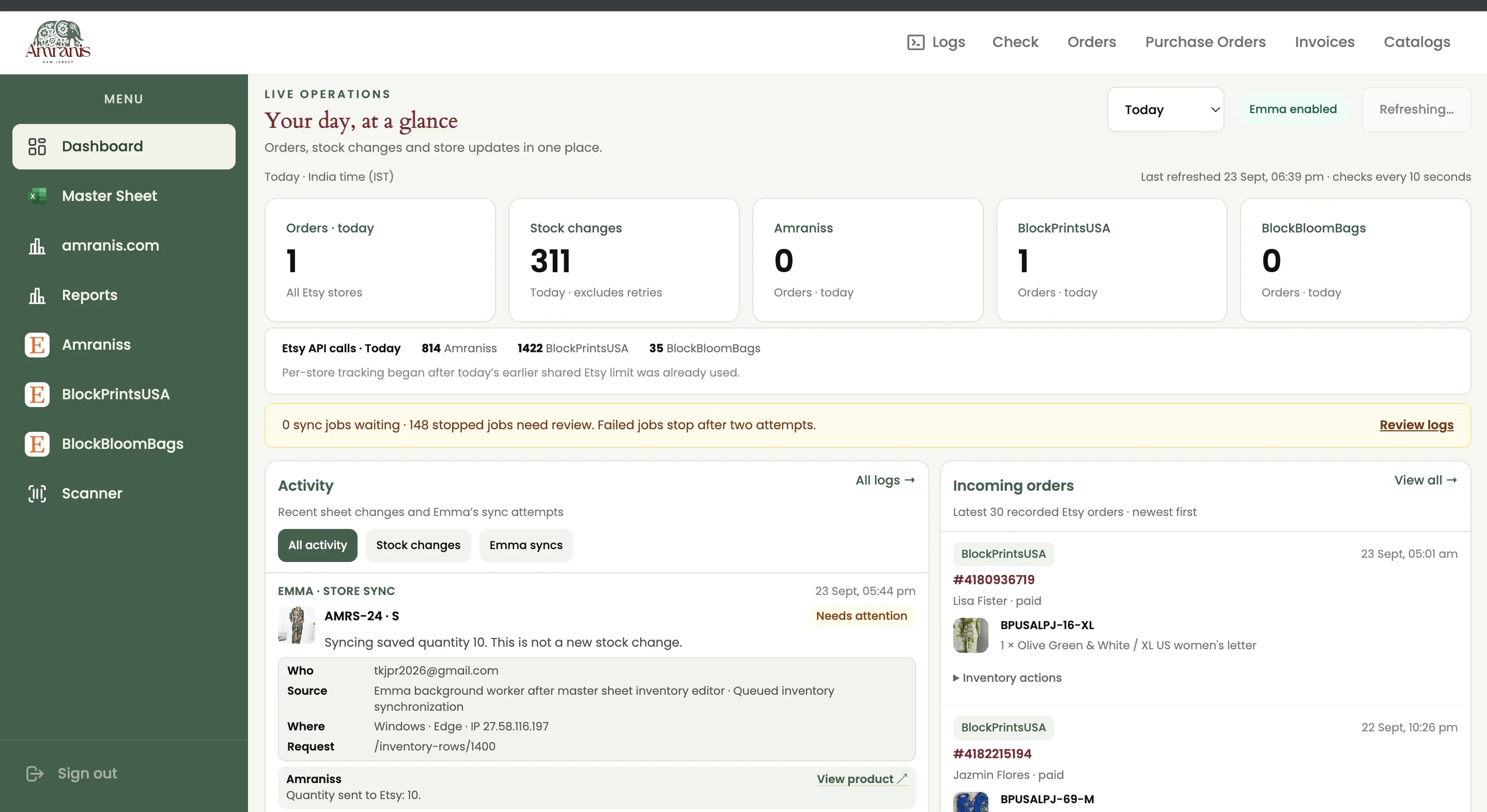Click the Needs attention badge
This screenshot has height=812, width=1487.
(x=861, y=616)
